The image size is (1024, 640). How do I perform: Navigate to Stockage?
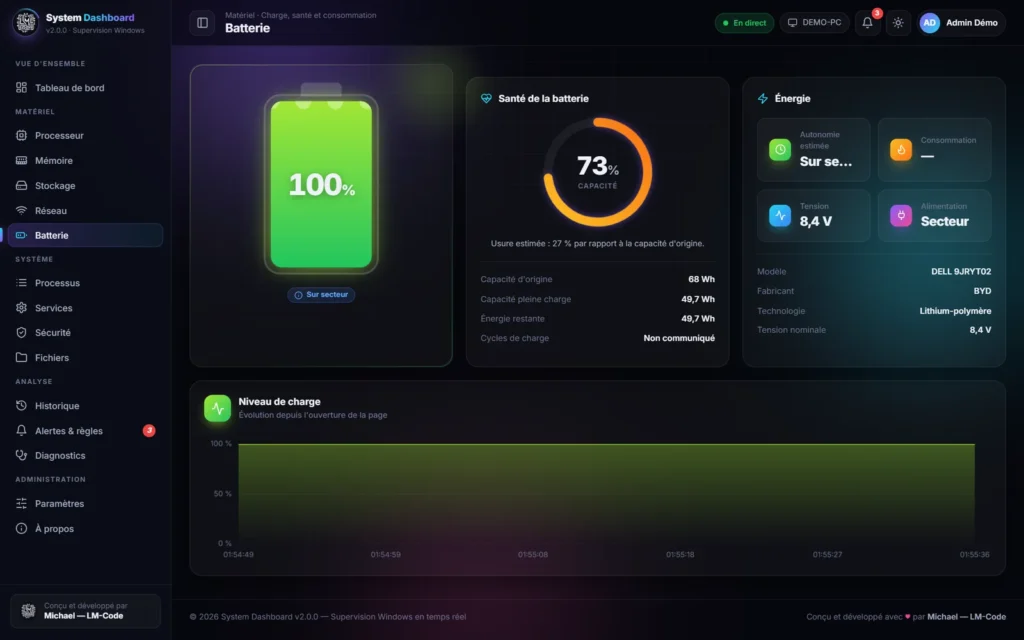(x=85, y=185)
